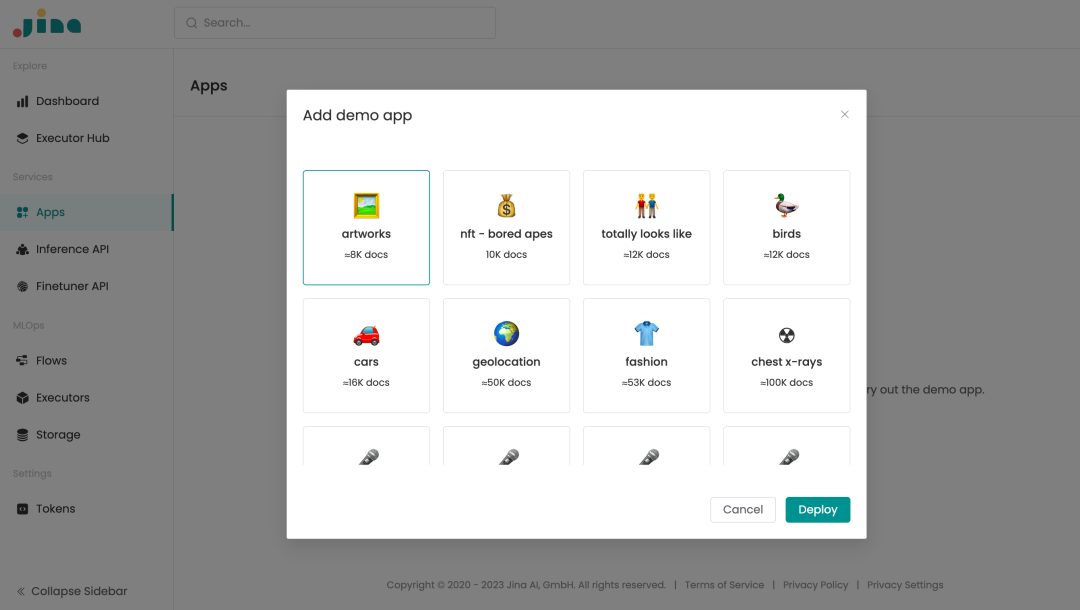This screenshot has width=1080, height=610.
Task: Click the Finetuner API icon
Action: click(x=23, y=286)
